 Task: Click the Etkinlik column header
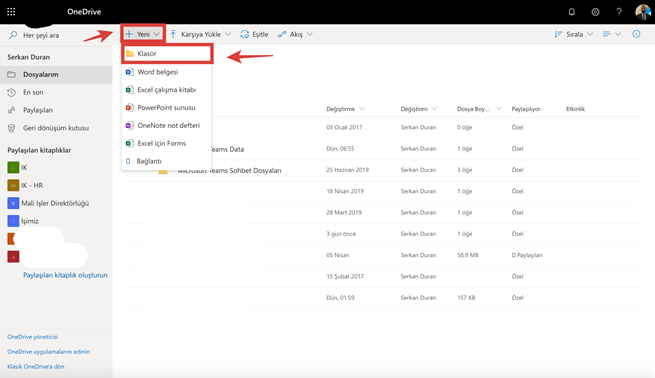(x=575, y=109)
